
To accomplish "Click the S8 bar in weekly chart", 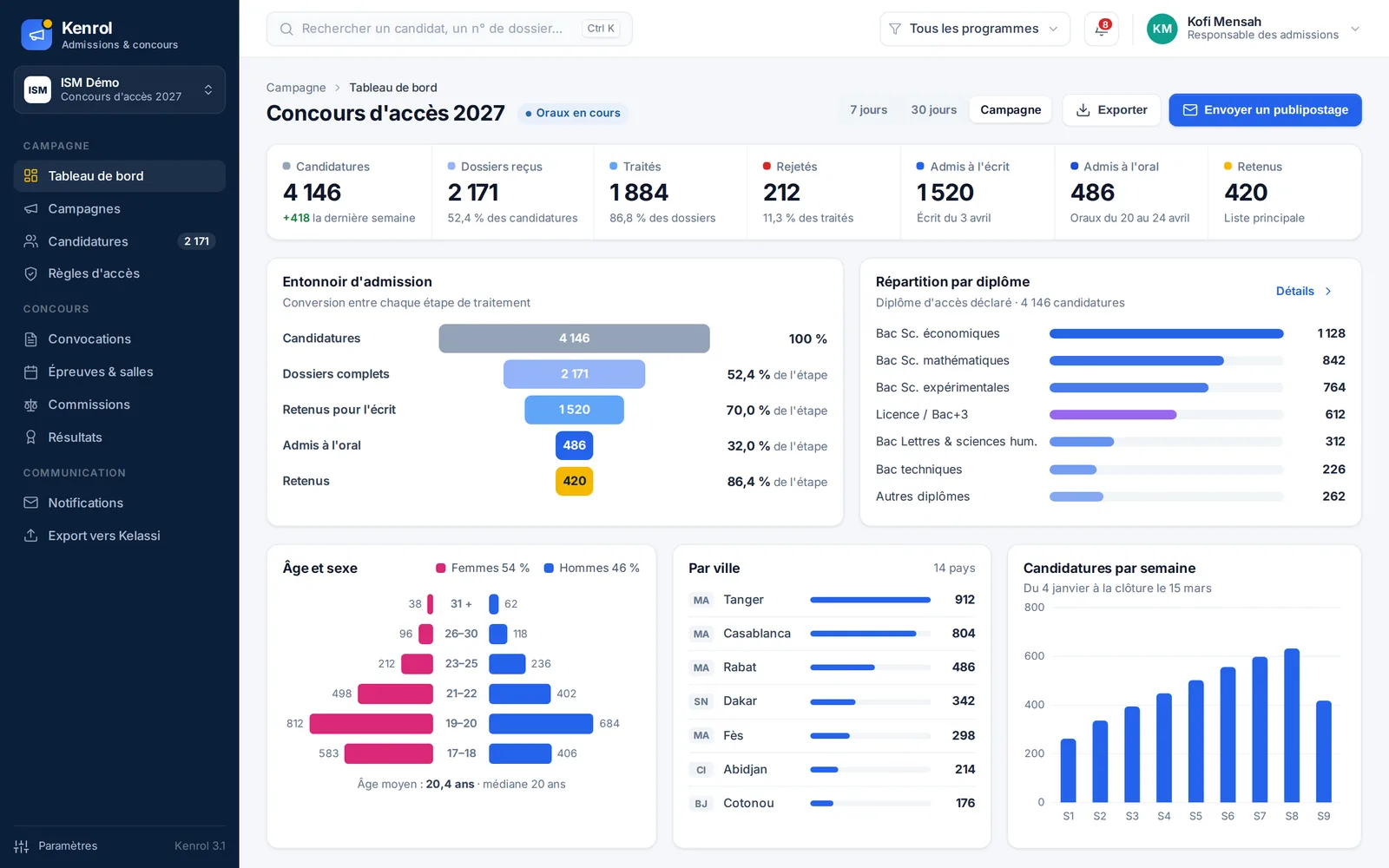I will click(1292, 725).
